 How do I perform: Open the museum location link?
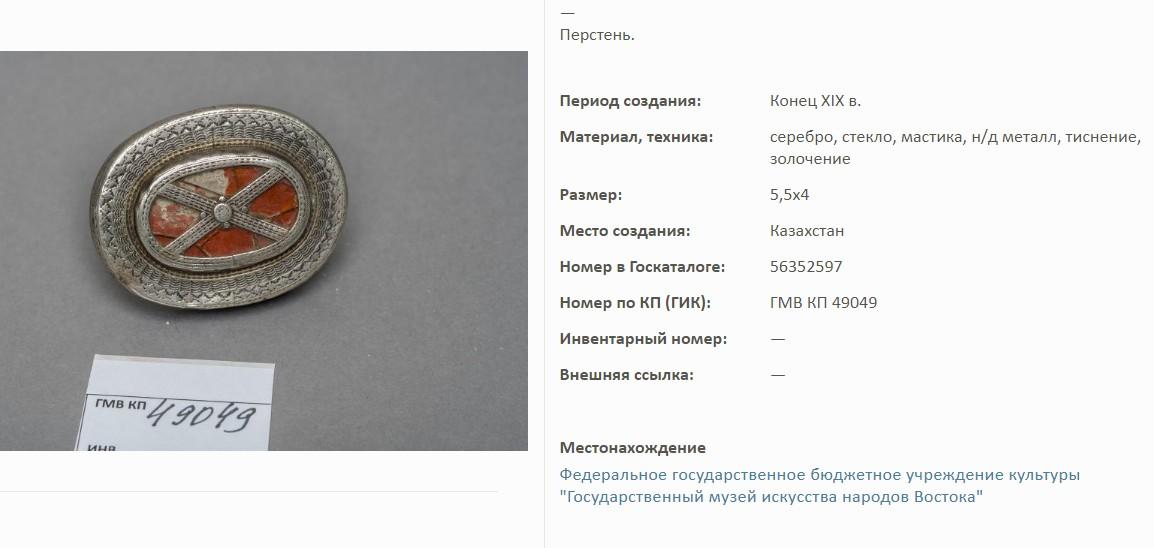pyautogui.click(x=819, y=485)
